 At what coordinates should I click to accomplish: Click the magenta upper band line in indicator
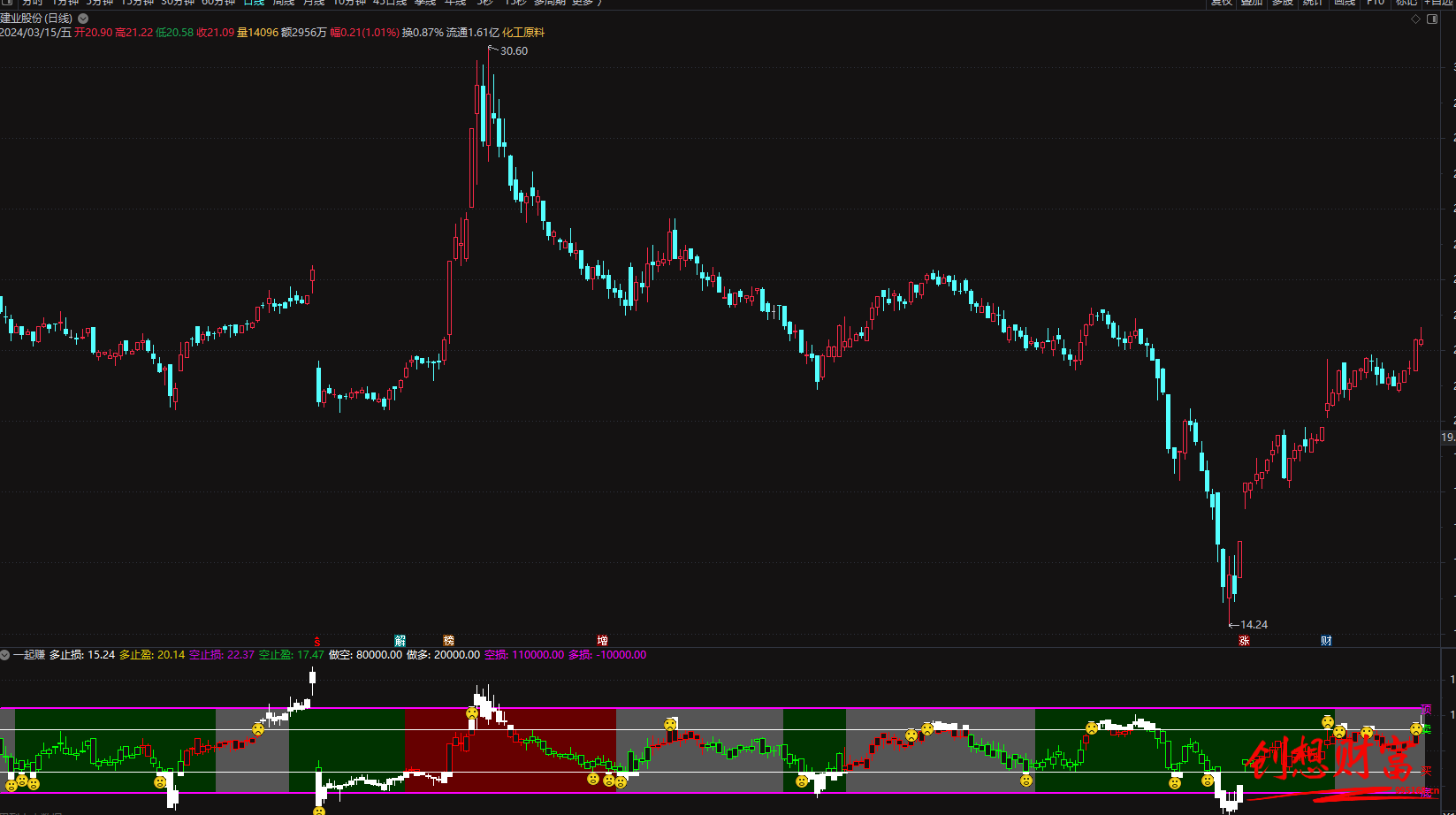(707, 708)
